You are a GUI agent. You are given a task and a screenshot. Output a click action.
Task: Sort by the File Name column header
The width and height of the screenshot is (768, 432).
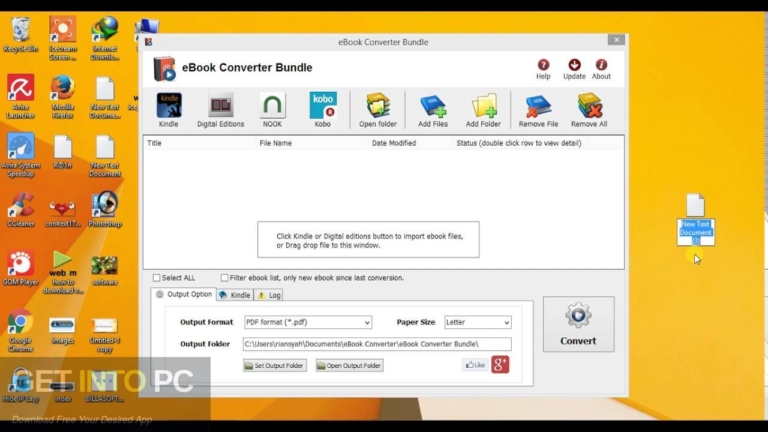point(276,143)
